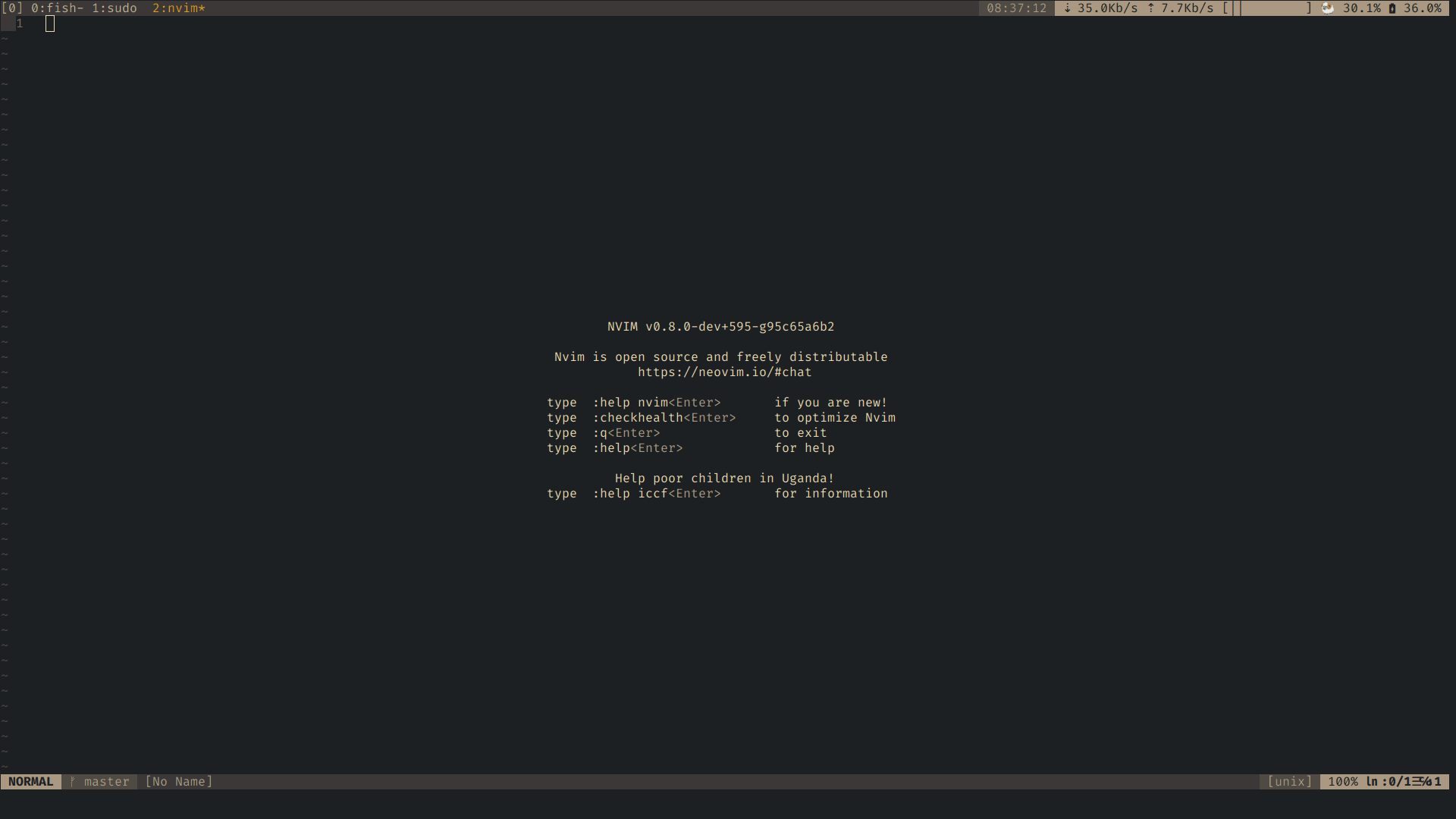Click the tmux session [0] label
Image resolution: width=1456 pixels, height=819 pixels.
click(x=12, y=8)
